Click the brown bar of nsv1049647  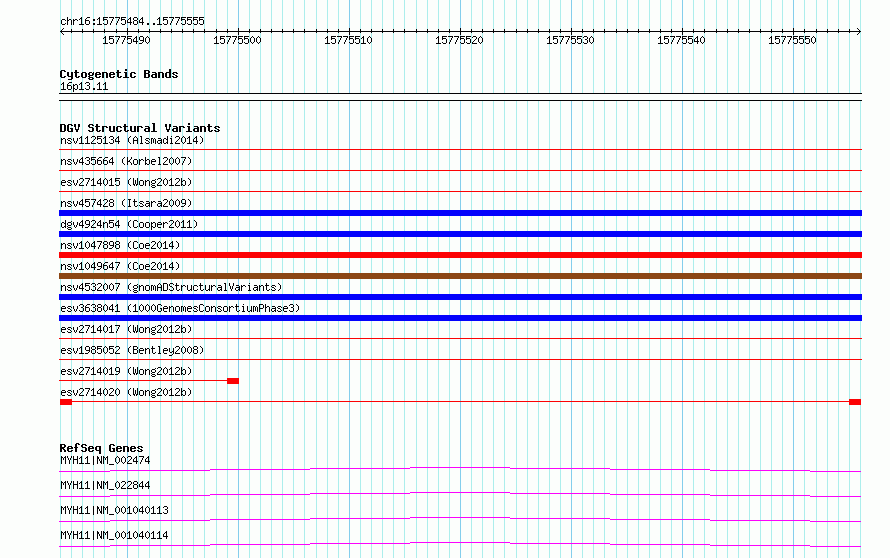(460, 276)
